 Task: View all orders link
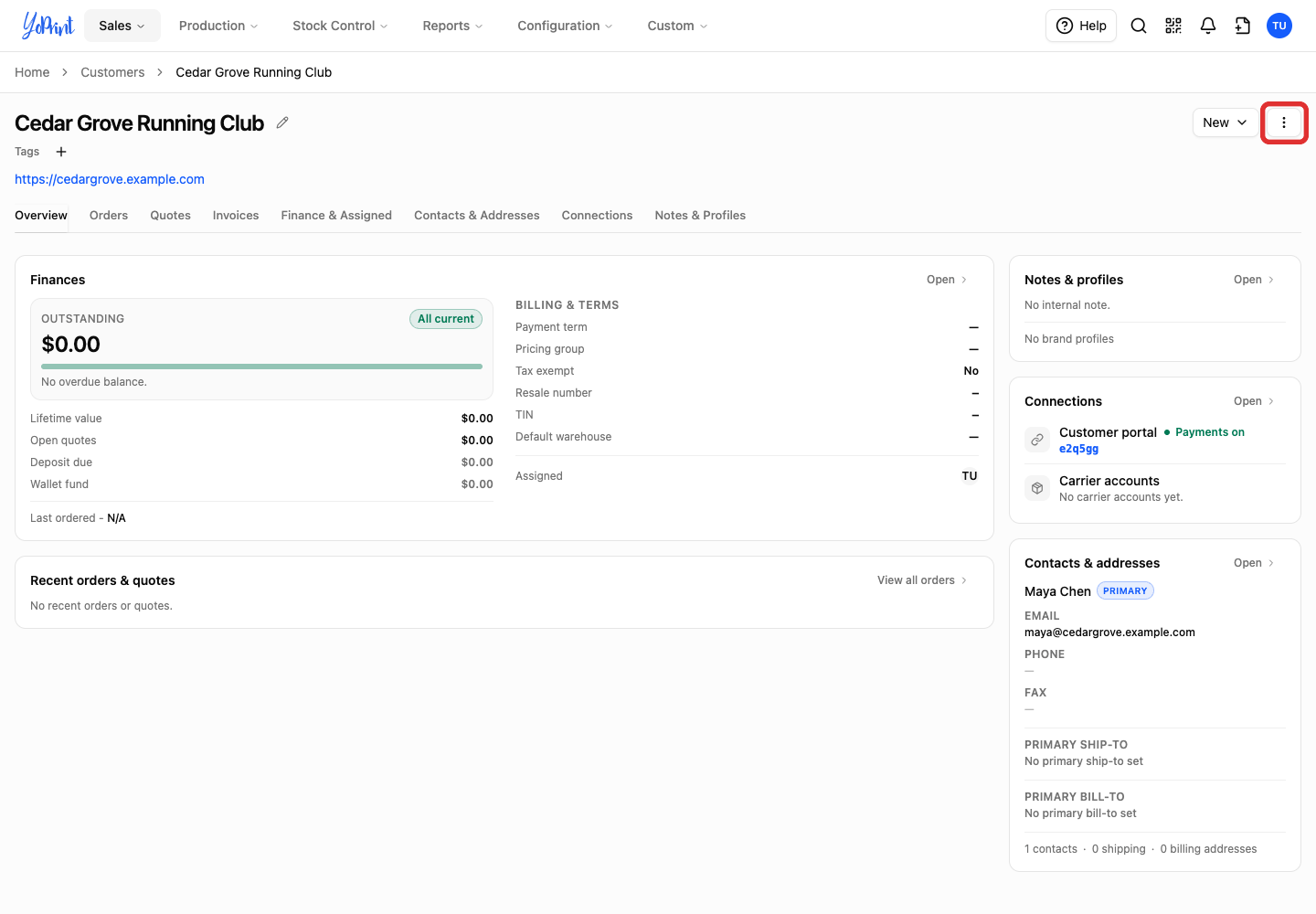[922, 580]
